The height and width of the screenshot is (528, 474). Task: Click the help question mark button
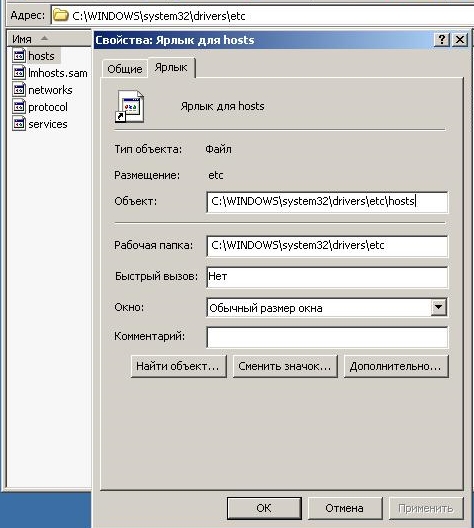tap(442, 40)
